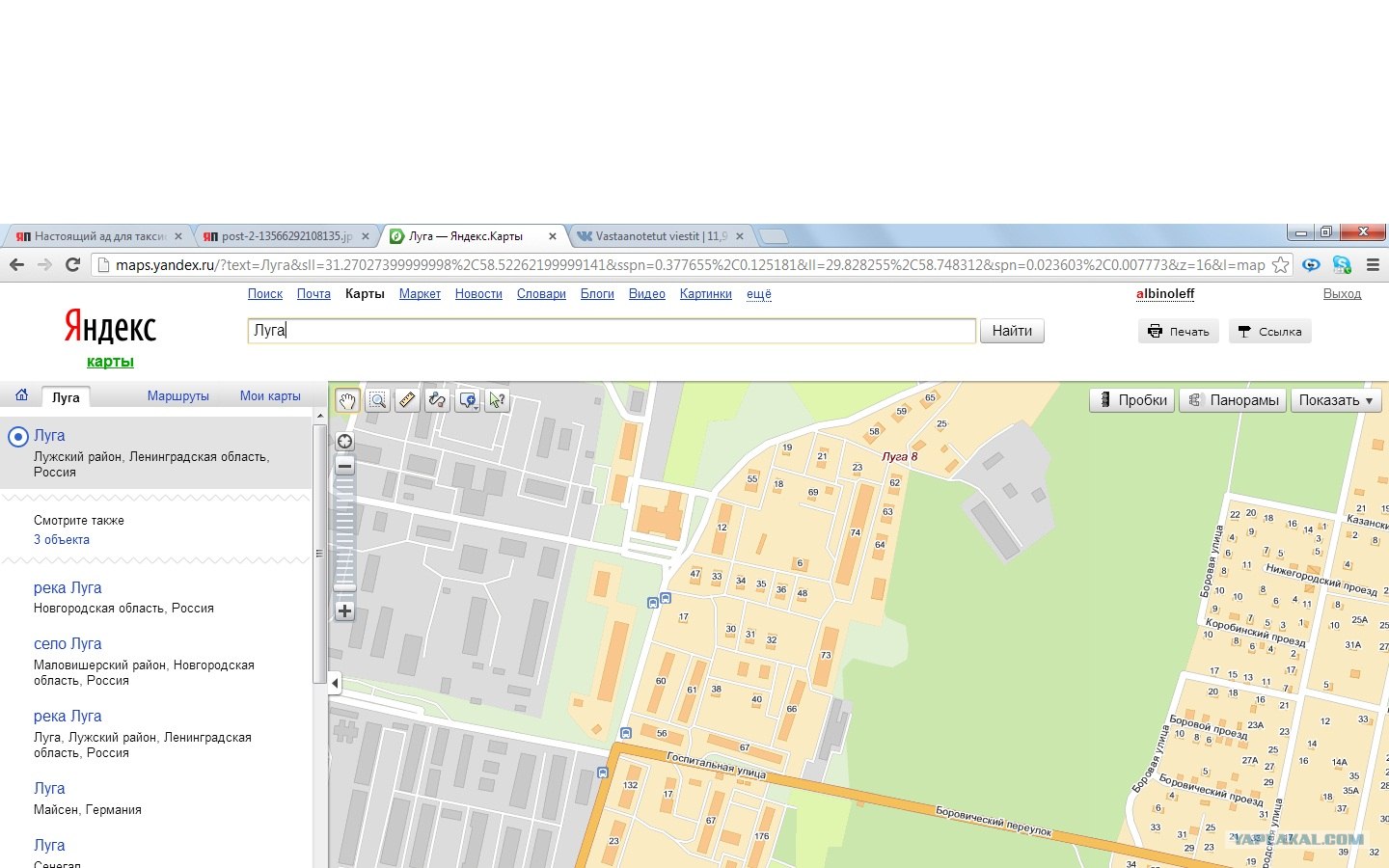Click the Skype extension icon
The width and height of the screenshot is (1389, 868).
(1342, 264)
